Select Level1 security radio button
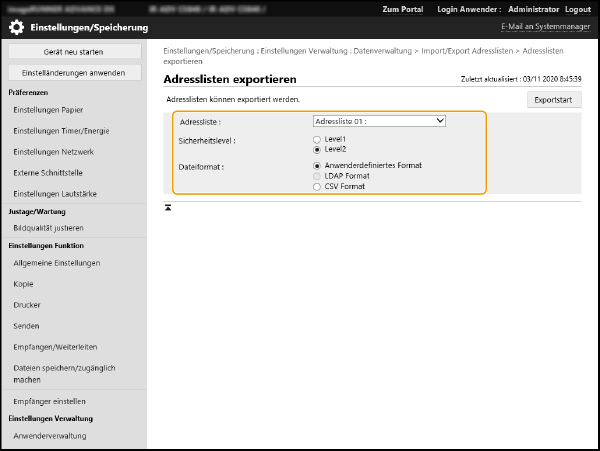 [318, 139]
